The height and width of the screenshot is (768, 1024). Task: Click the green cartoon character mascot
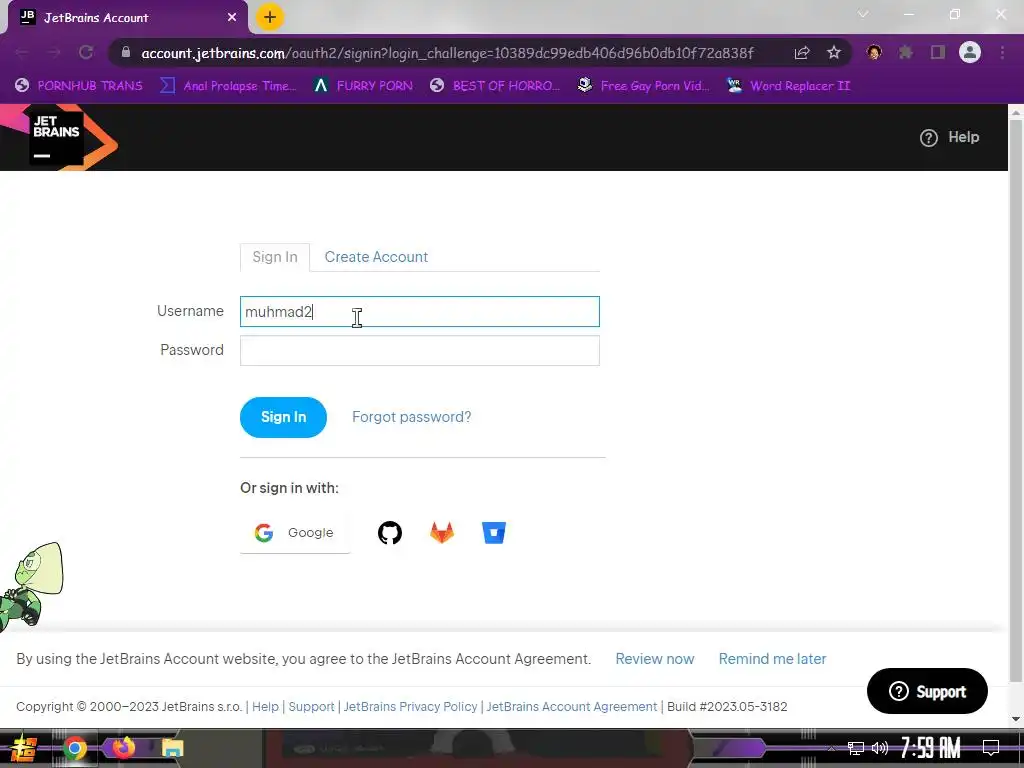click(x=31, y=586)
